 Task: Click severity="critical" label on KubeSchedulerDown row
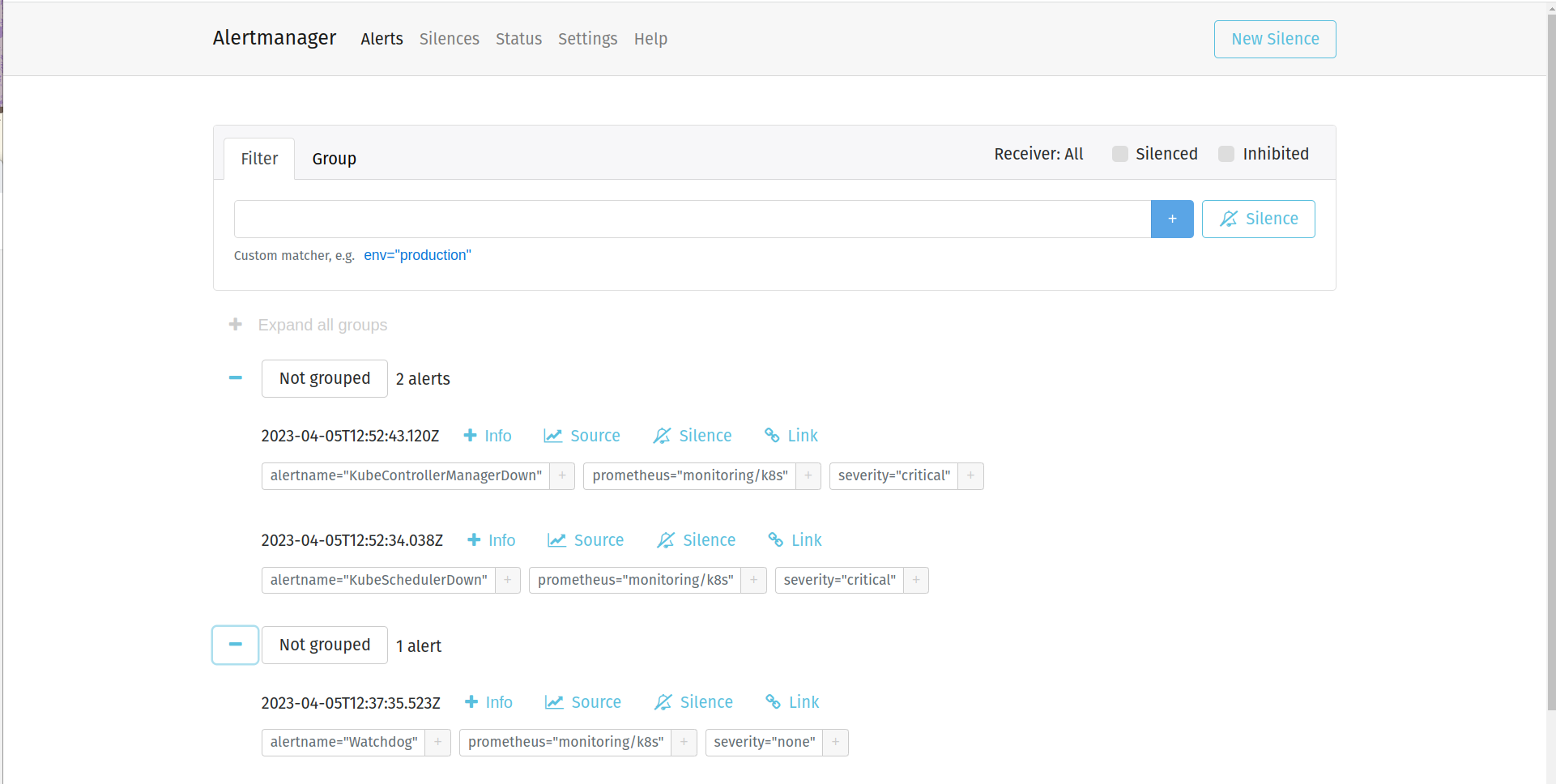pos(840,581)
